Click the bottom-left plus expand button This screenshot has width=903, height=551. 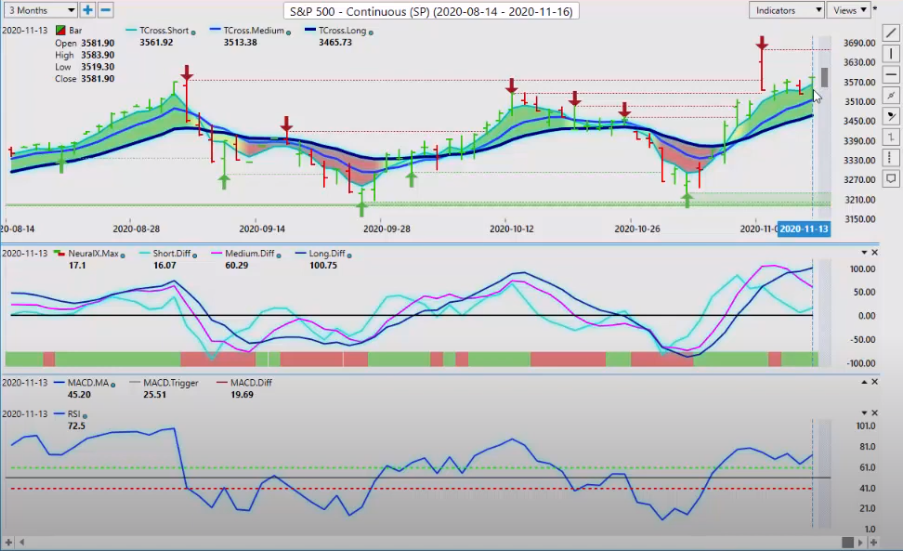[8, 542]
